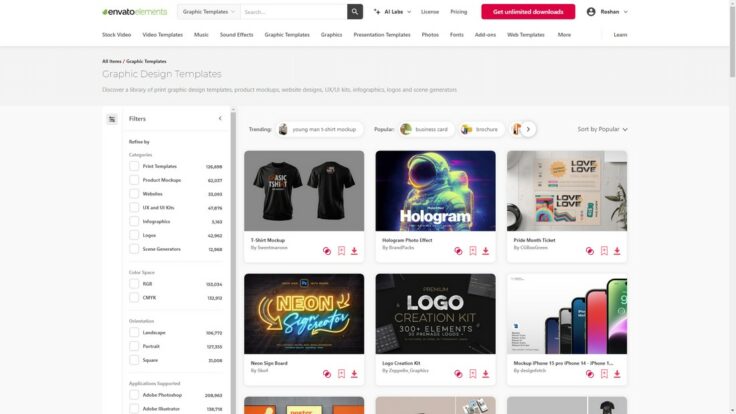
Task: Open the Neon Sign Board thumbnail
Action: tap(304, 314)
